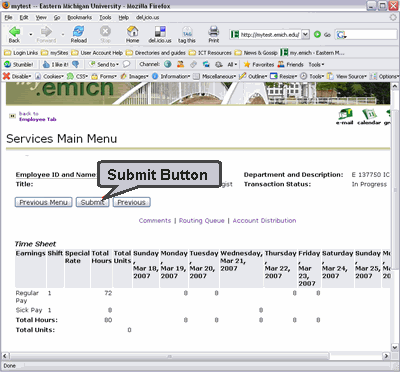Open the del.icio.us menu

coord(148,17)
